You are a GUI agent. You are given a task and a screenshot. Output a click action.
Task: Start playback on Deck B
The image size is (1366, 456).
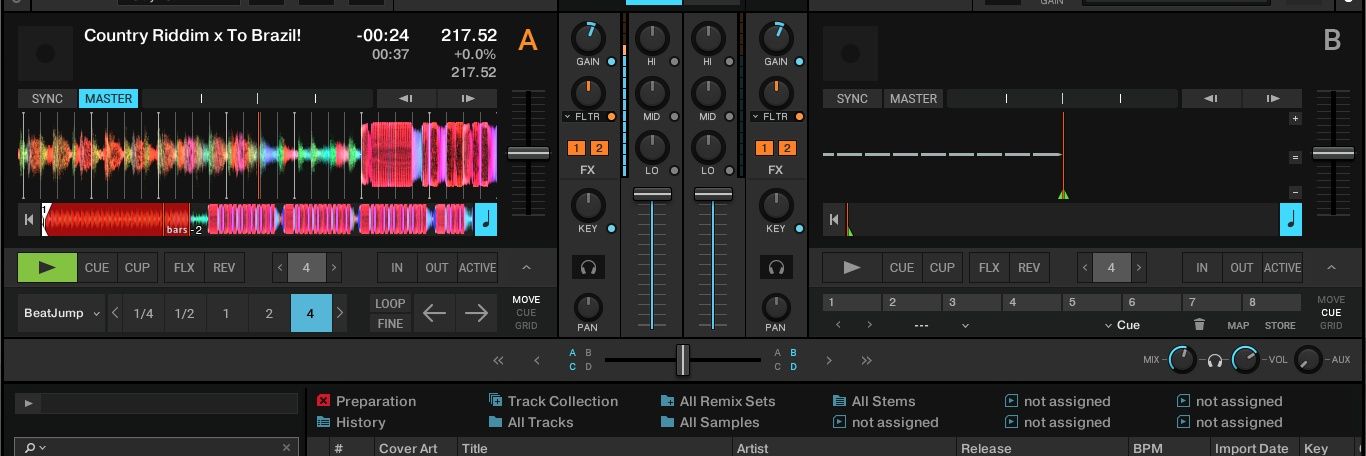[x=852, y=268]
